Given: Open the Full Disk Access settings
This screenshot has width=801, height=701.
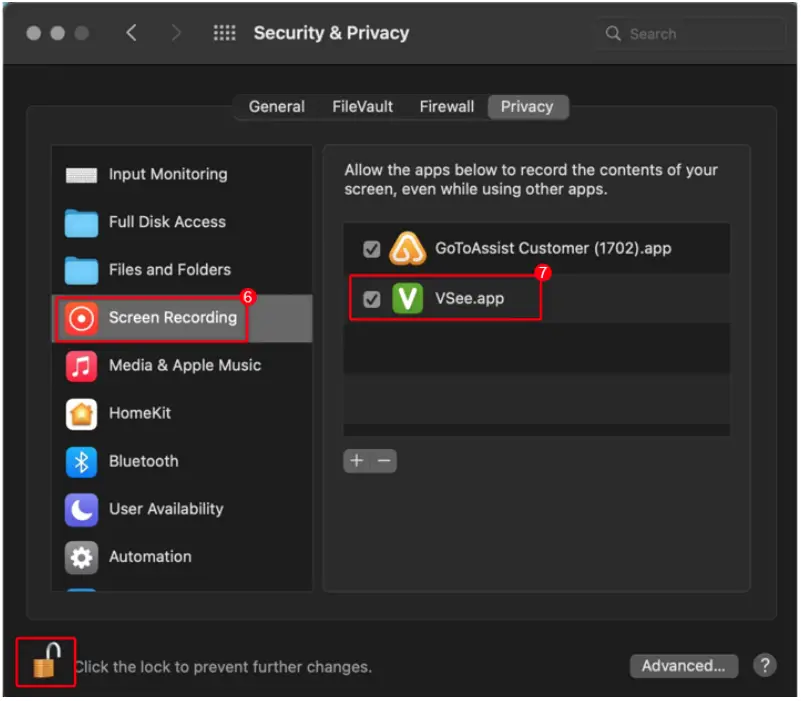Looking at the screenshot, I should [x=167, y=222].
